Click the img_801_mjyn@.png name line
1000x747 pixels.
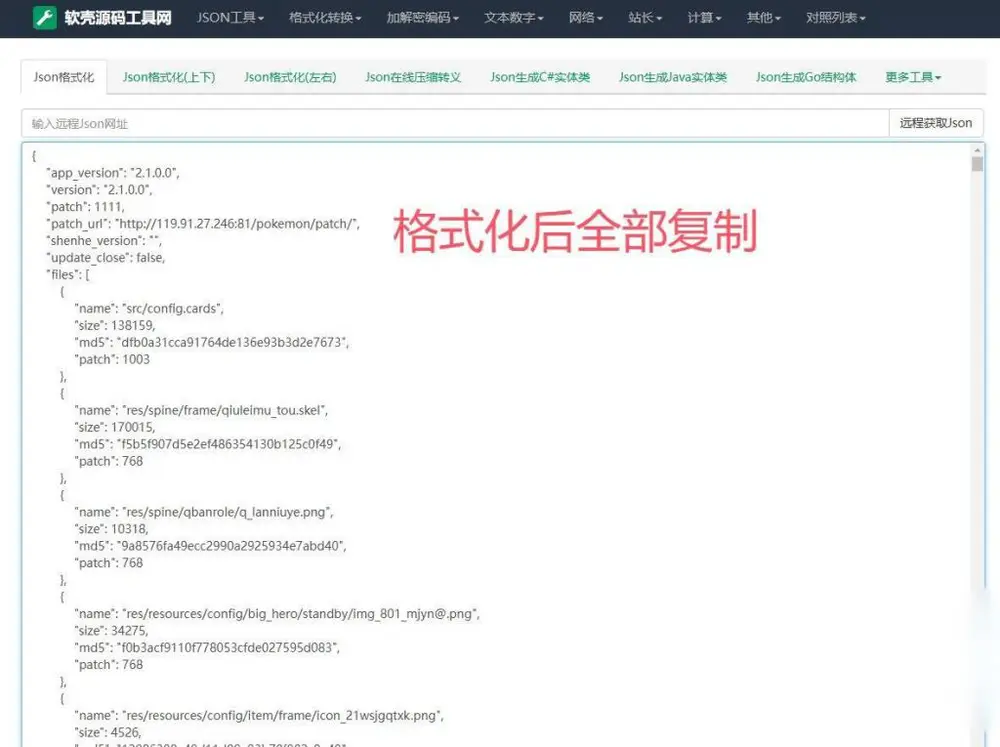[x=277, y=614]
